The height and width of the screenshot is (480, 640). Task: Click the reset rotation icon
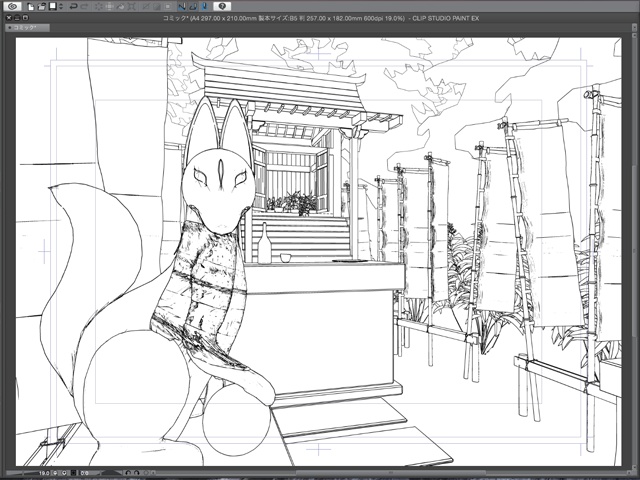pos(146,473)
